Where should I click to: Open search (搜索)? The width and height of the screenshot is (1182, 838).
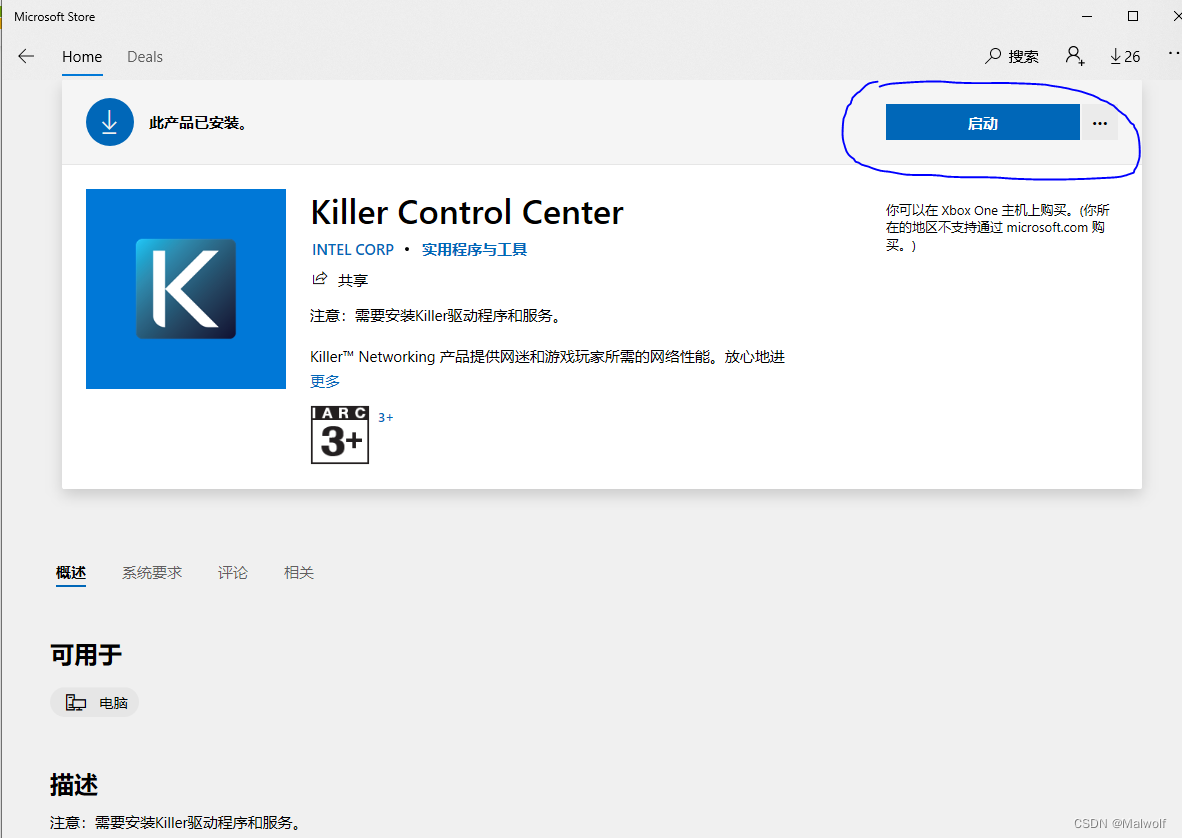tap(1012, 57)
